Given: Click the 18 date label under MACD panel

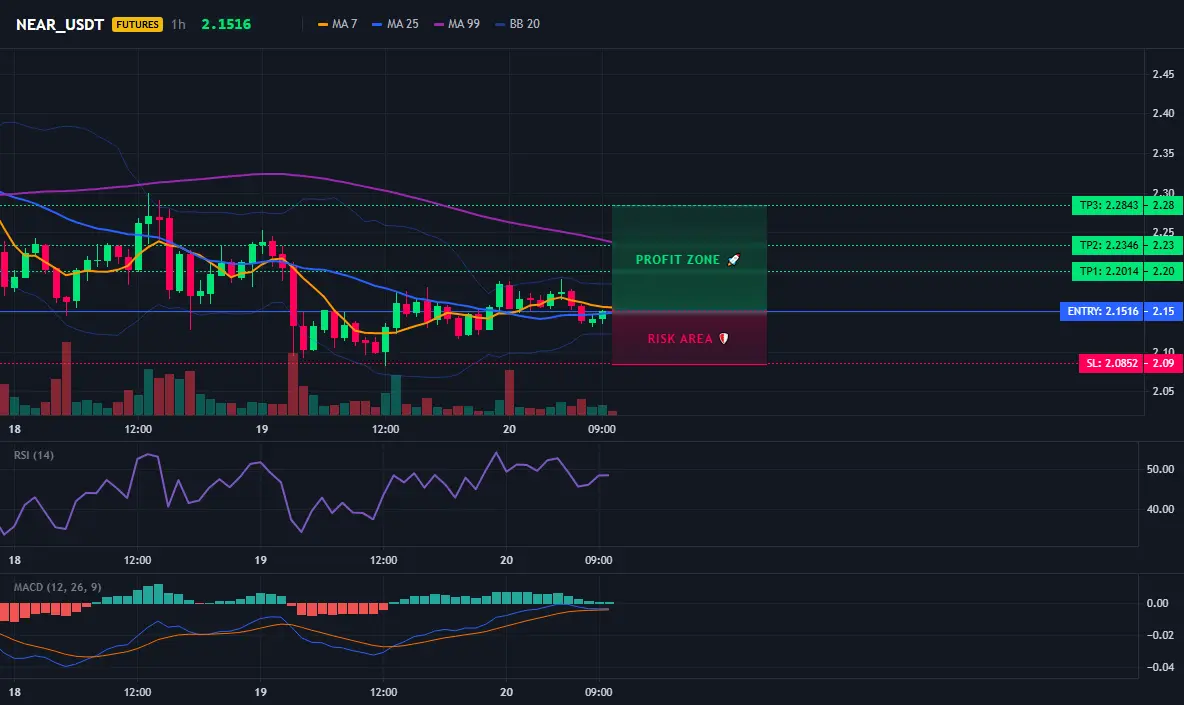Looking at the screenshot, I should pyautogui.click(x=14, y=692).
